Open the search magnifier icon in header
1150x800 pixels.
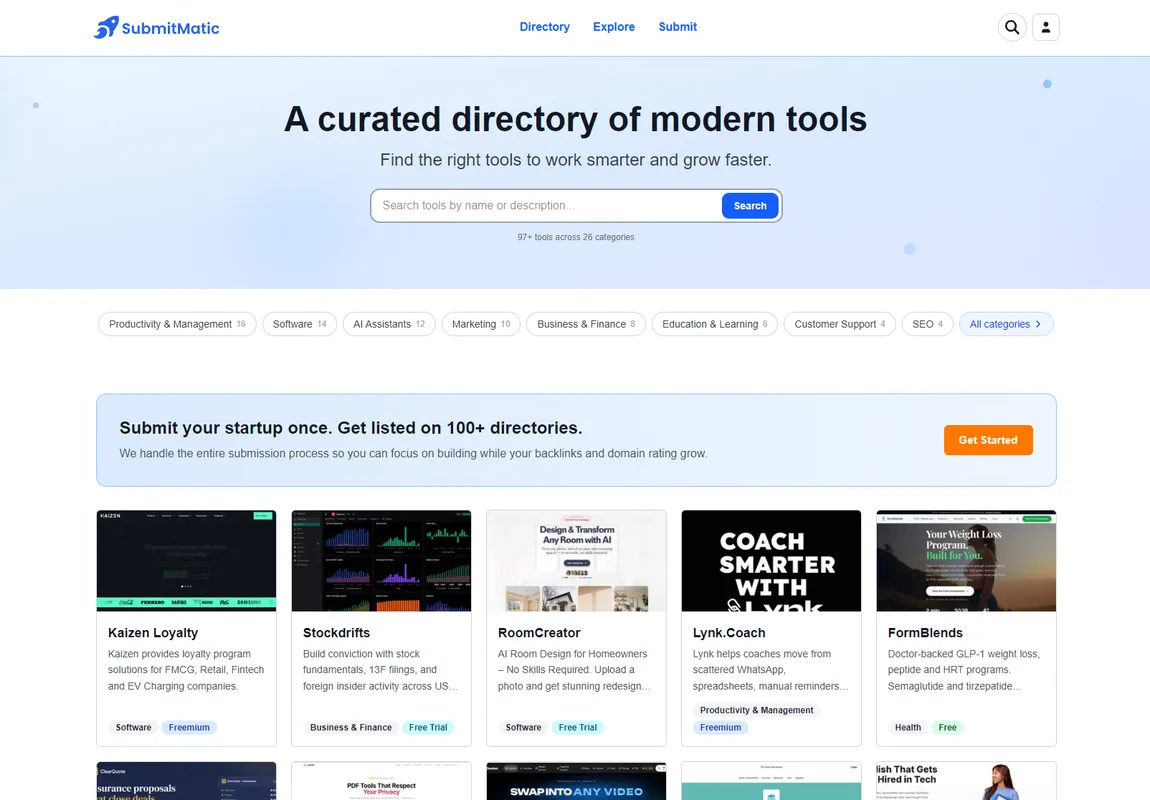click(x=1011, y=27)
